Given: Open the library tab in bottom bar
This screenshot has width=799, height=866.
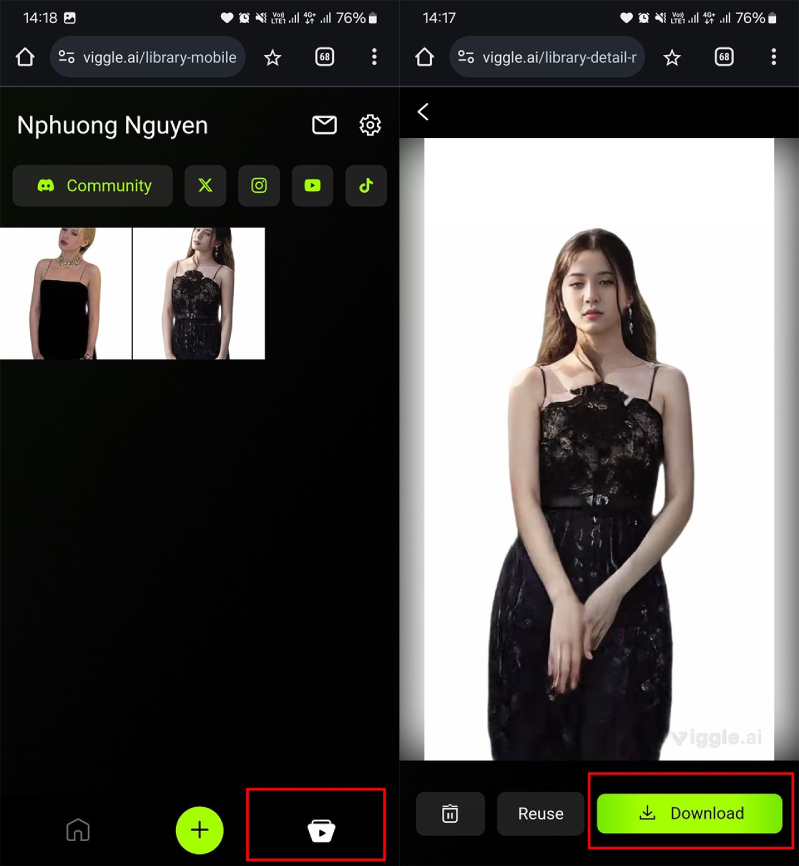Looking at the screenshot, I should 321,830.
